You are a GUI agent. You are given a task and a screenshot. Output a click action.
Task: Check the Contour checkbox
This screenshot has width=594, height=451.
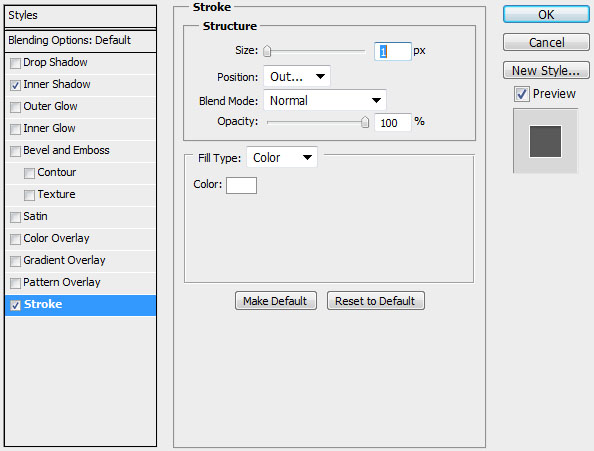29,173
